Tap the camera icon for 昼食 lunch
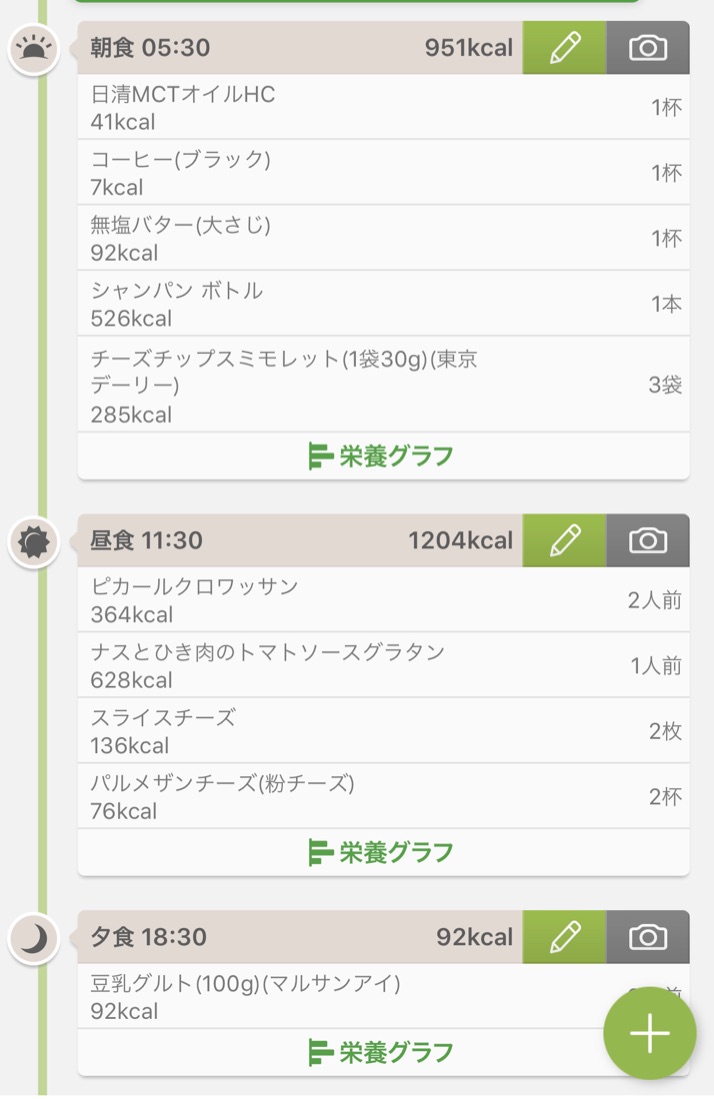This screenshot has height=1099, width=714. (x=648, y=540)
